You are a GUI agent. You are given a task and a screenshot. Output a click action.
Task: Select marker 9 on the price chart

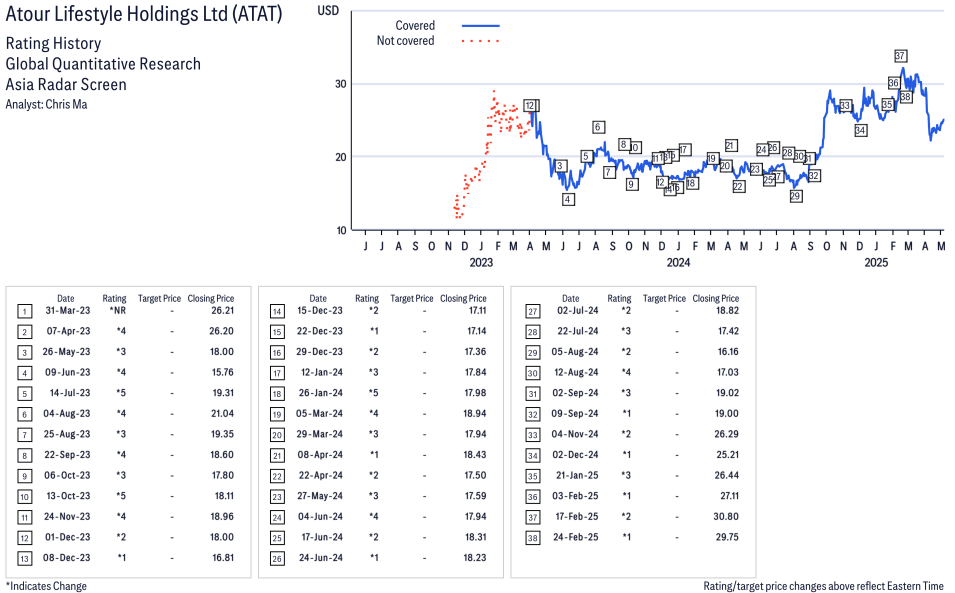(632, 184)
